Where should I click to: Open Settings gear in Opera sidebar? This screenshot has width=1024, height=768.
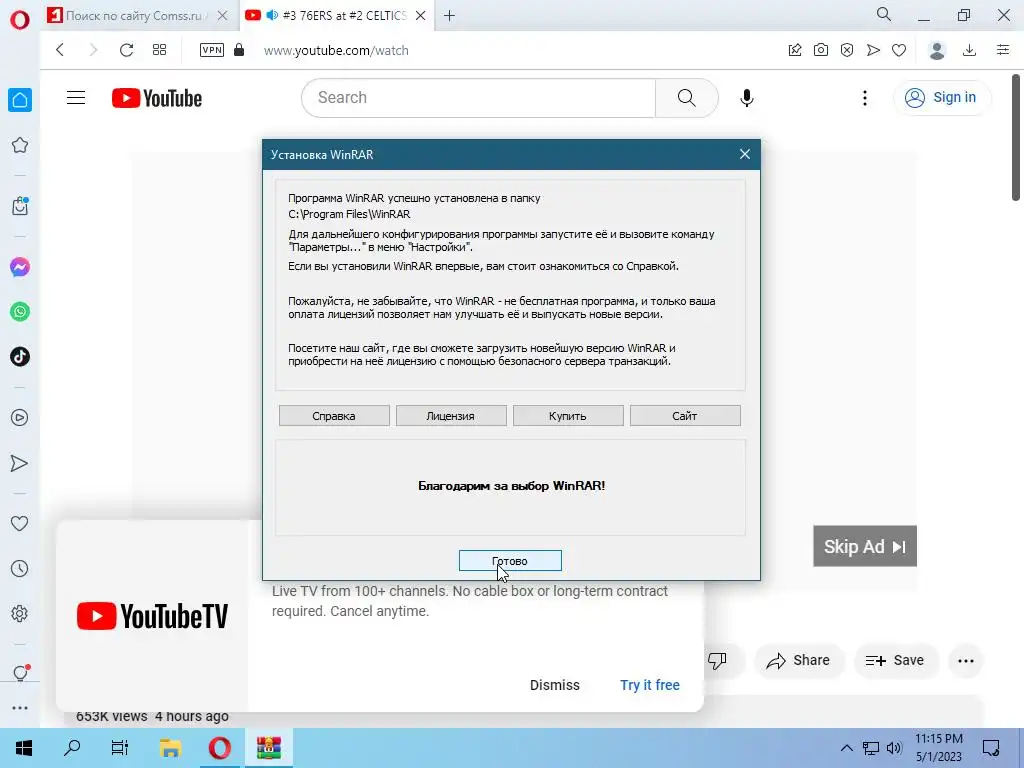click(20, 614)
